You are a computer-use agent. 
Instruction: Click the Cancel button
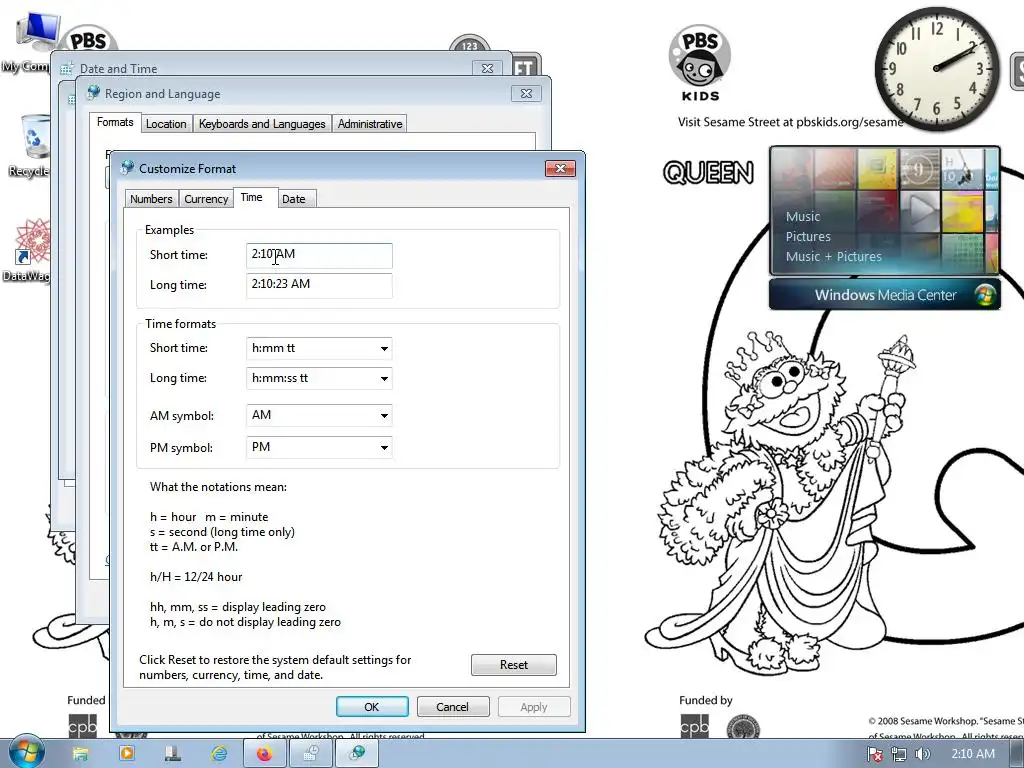pyautogui.click(x=453, y=707)
